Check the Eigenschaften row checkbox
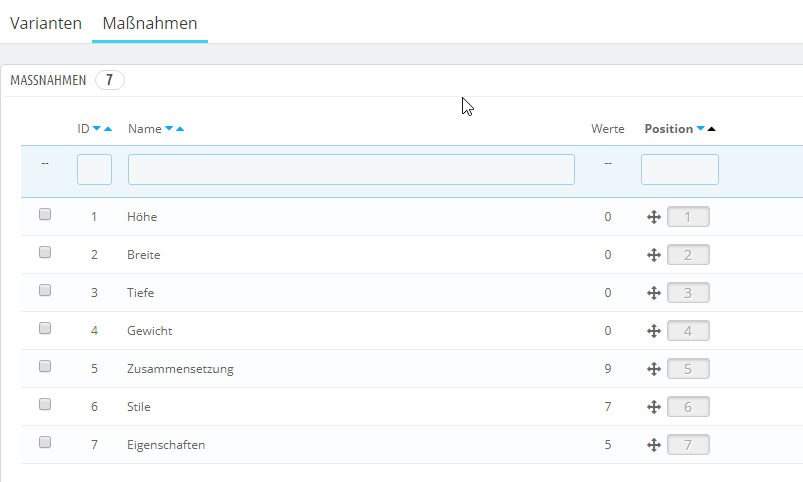Screen dimensions: 803x482 (x=45, y=443)
